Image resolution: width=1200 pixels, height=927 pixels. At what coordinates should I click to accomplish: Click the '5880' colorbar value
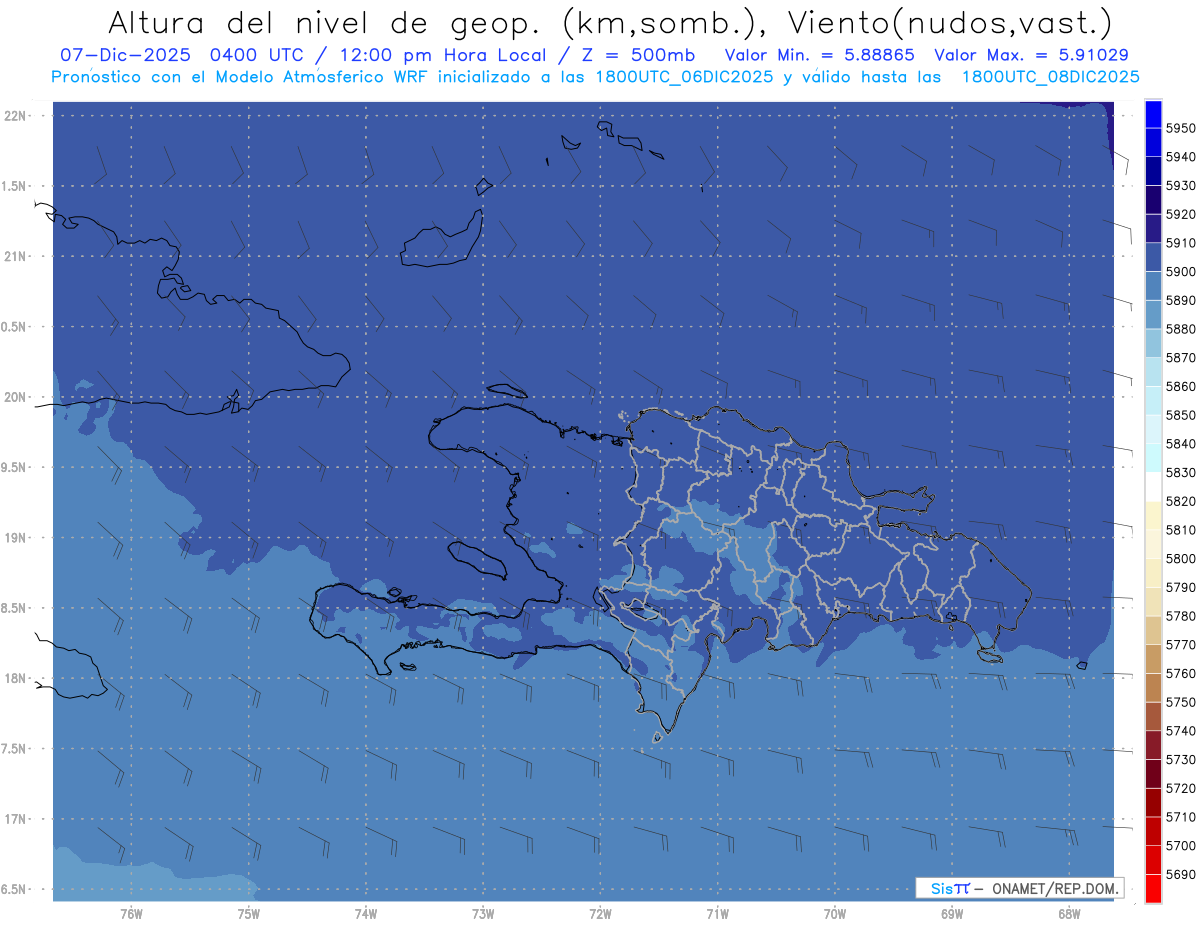(x=1181, y=329)
